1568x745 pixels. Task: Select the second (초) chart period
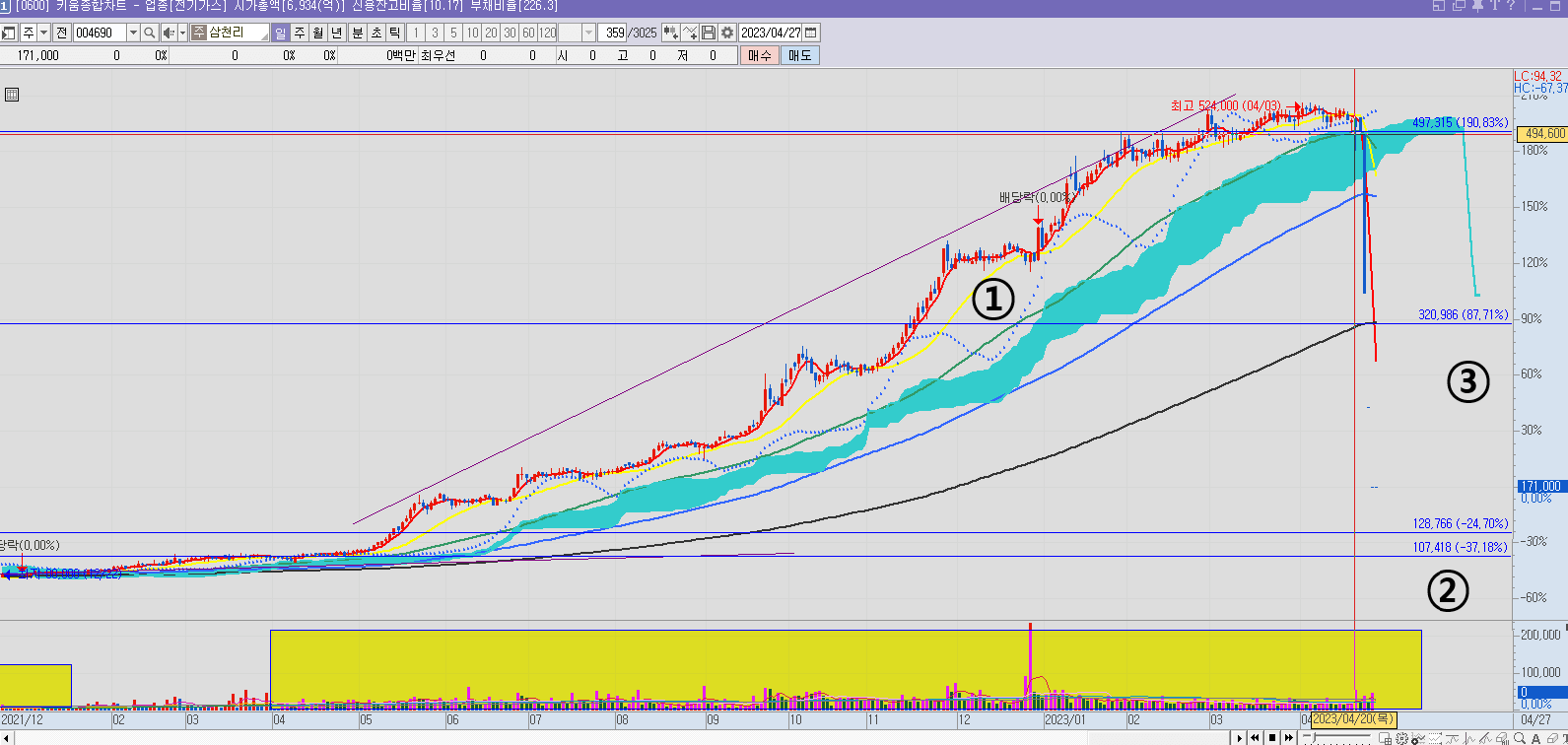376,33
